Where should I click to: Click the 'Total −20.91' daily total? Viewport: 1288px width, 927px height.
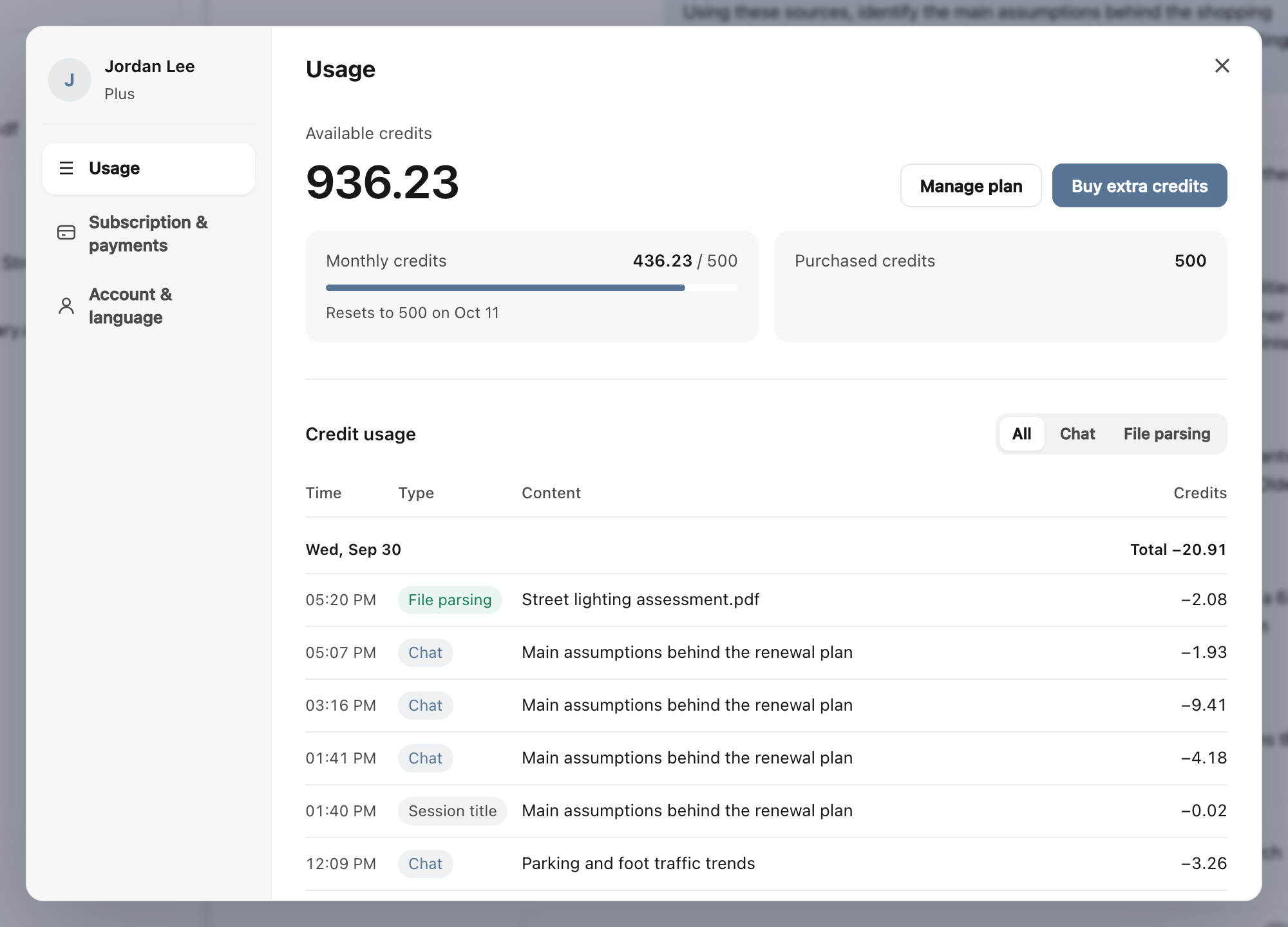[x=1178, y=550]
